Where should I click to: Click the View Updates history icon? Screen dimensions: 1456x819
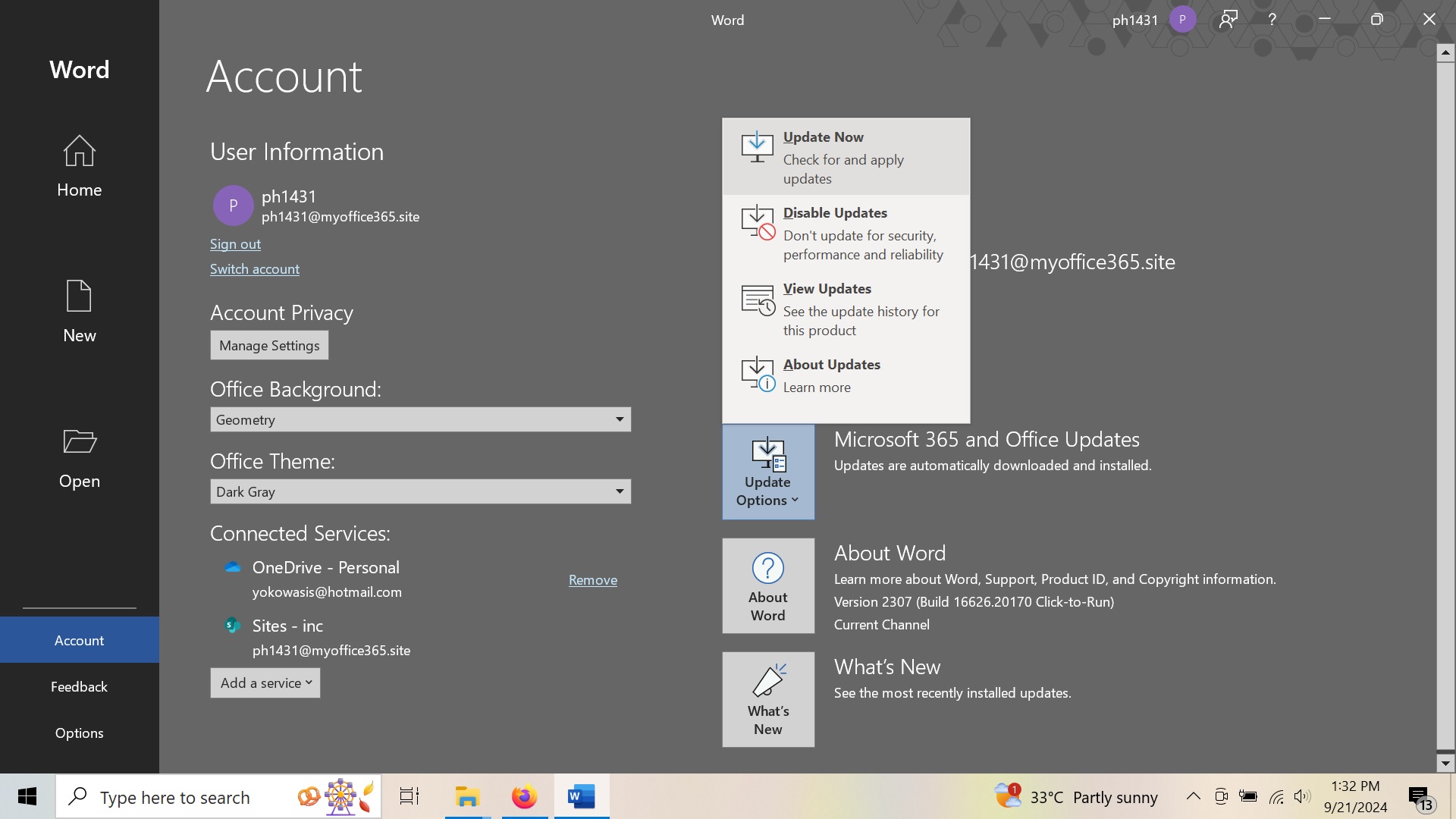pos(758,300)
